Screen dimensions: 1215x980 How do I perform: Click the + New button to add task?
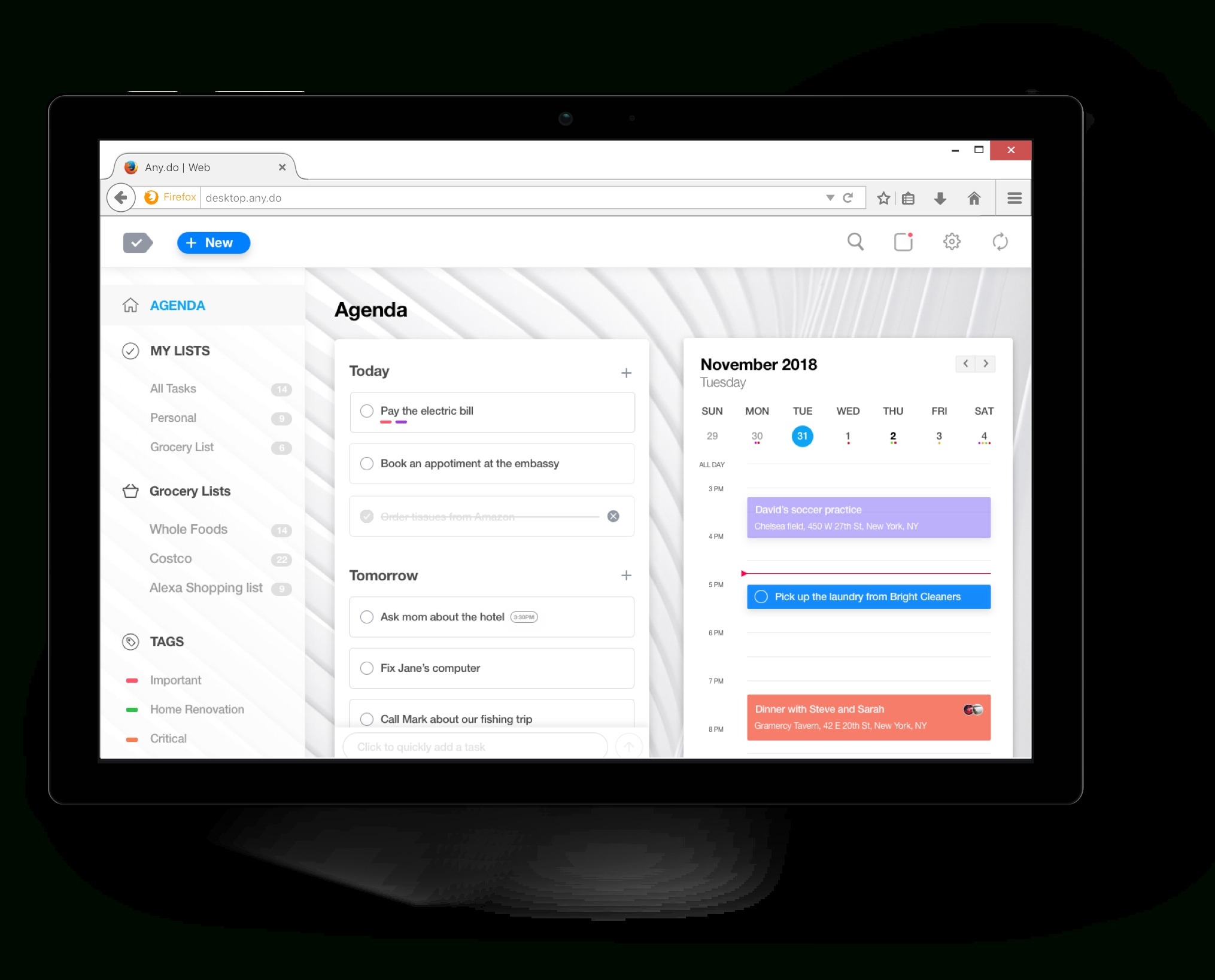(x=212, y=242)
